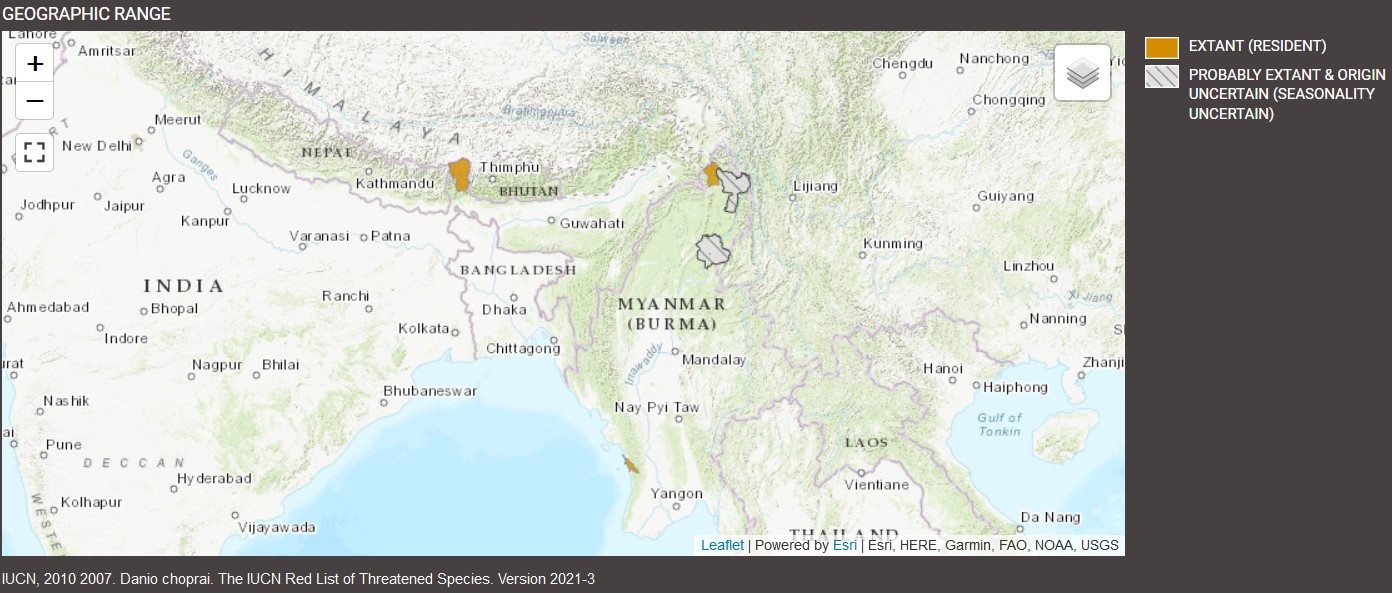1392x593 pixels.
Task: Click the Guwahati city marker
Action: coord(552,222)
